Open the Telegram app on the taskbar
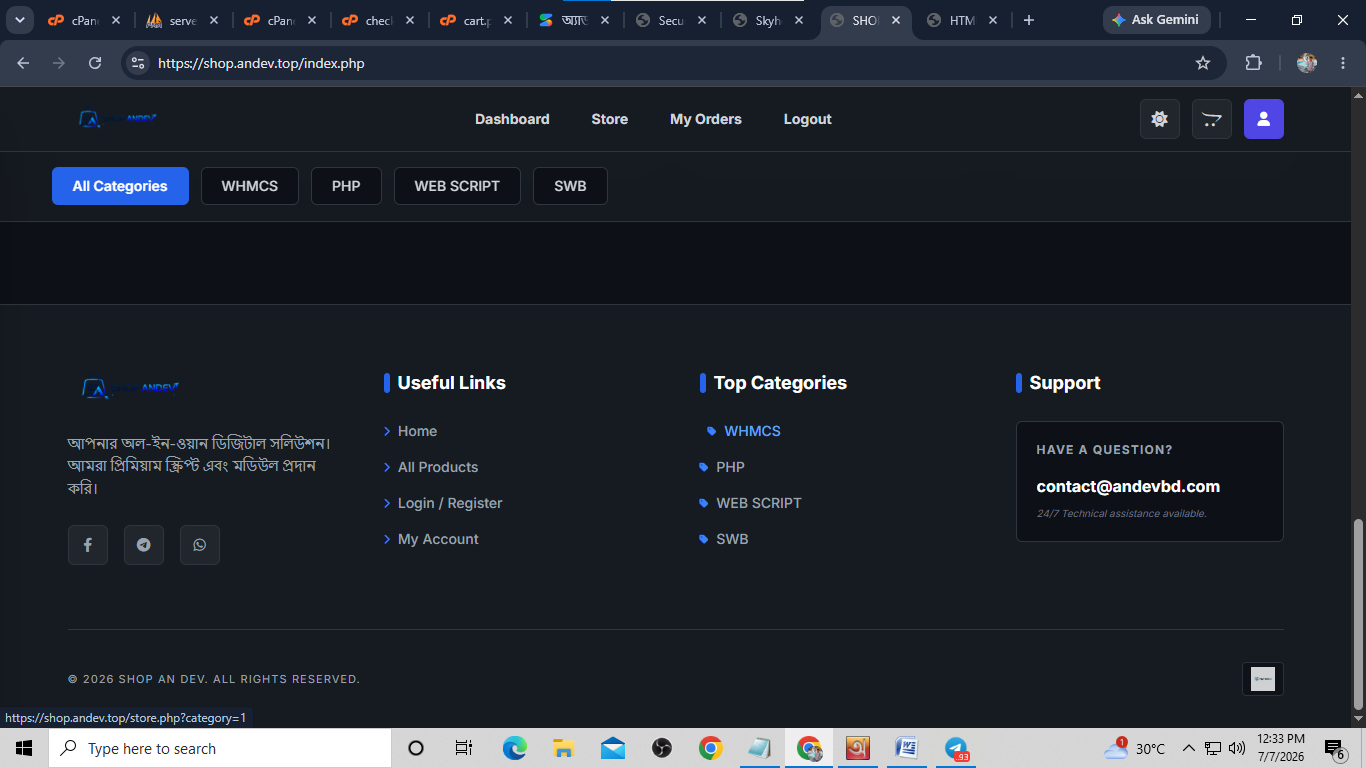The image size is (1366, 768). (x=956, y=748)
